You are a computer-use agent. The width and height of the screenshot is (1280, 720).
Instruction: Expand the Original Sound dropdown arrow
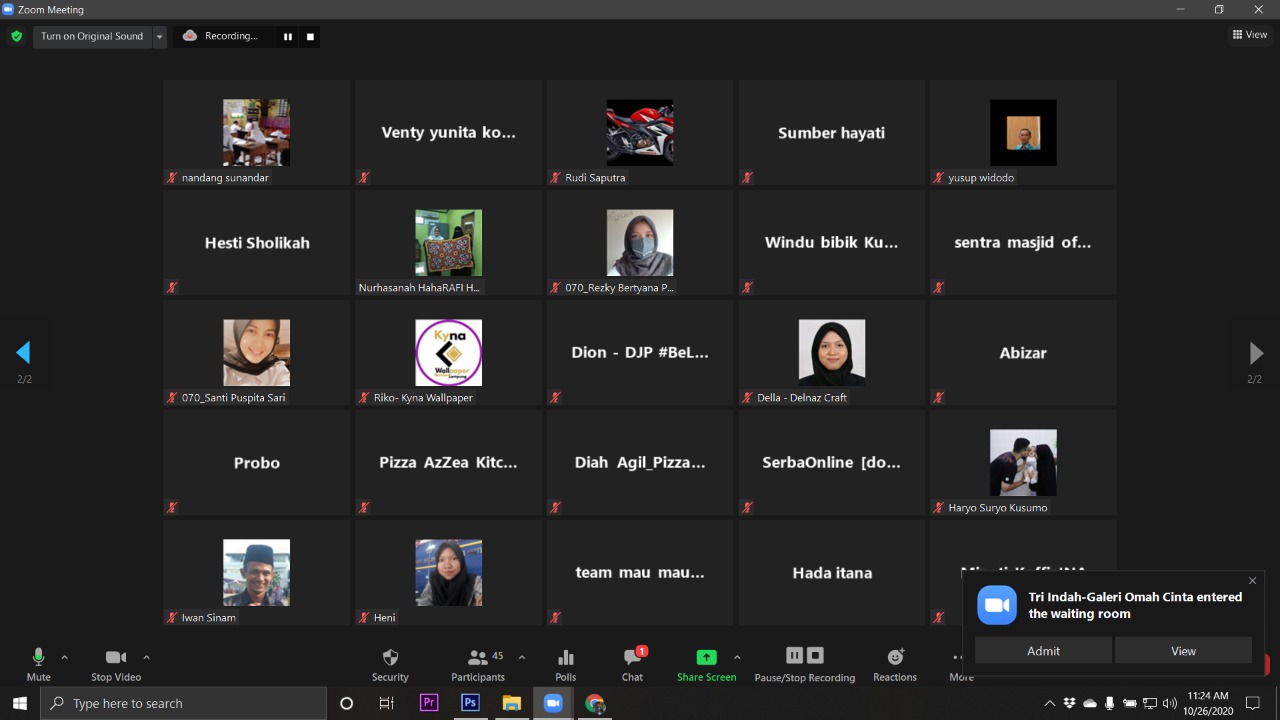pyautogui.click(x=159, y=36)
